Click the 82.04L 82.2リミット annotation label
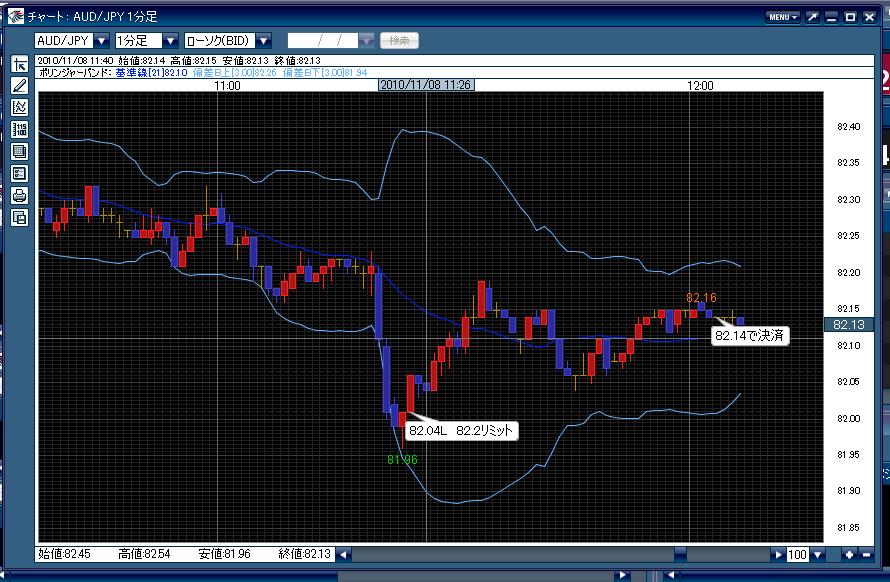Screen dimensions: 890x582 [461, 430]
